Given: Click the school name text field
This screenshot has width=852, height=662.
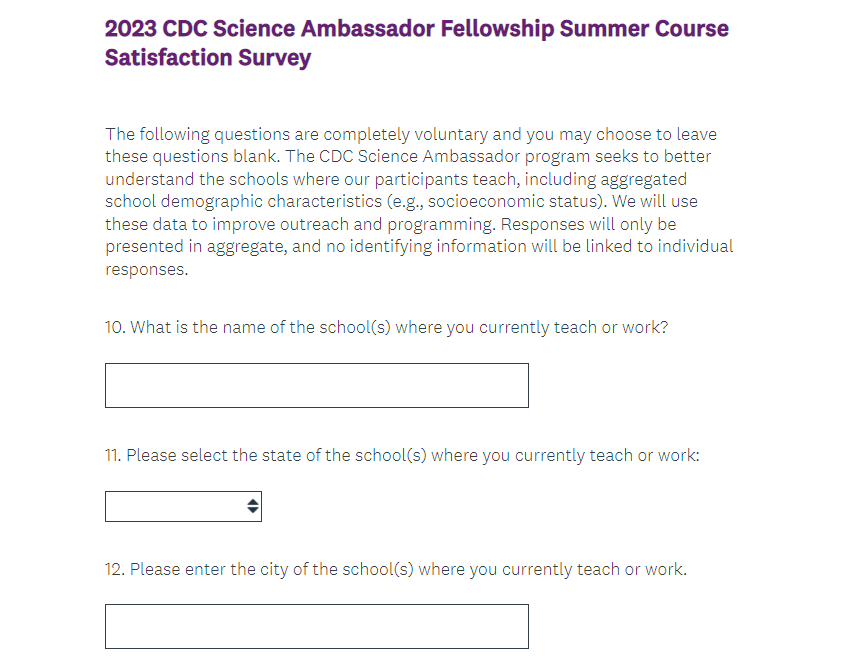Looking at the screenshot, I should pos(316,385).
